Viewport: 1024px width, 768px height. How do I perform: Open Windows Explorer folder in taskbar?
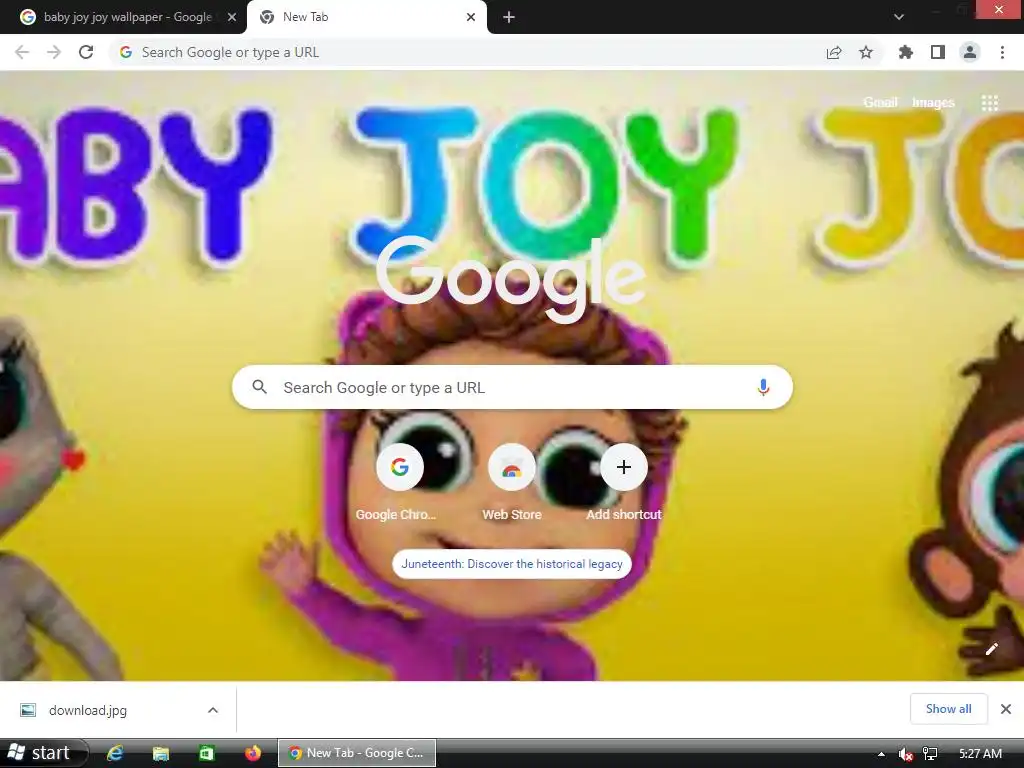point(161,753)
